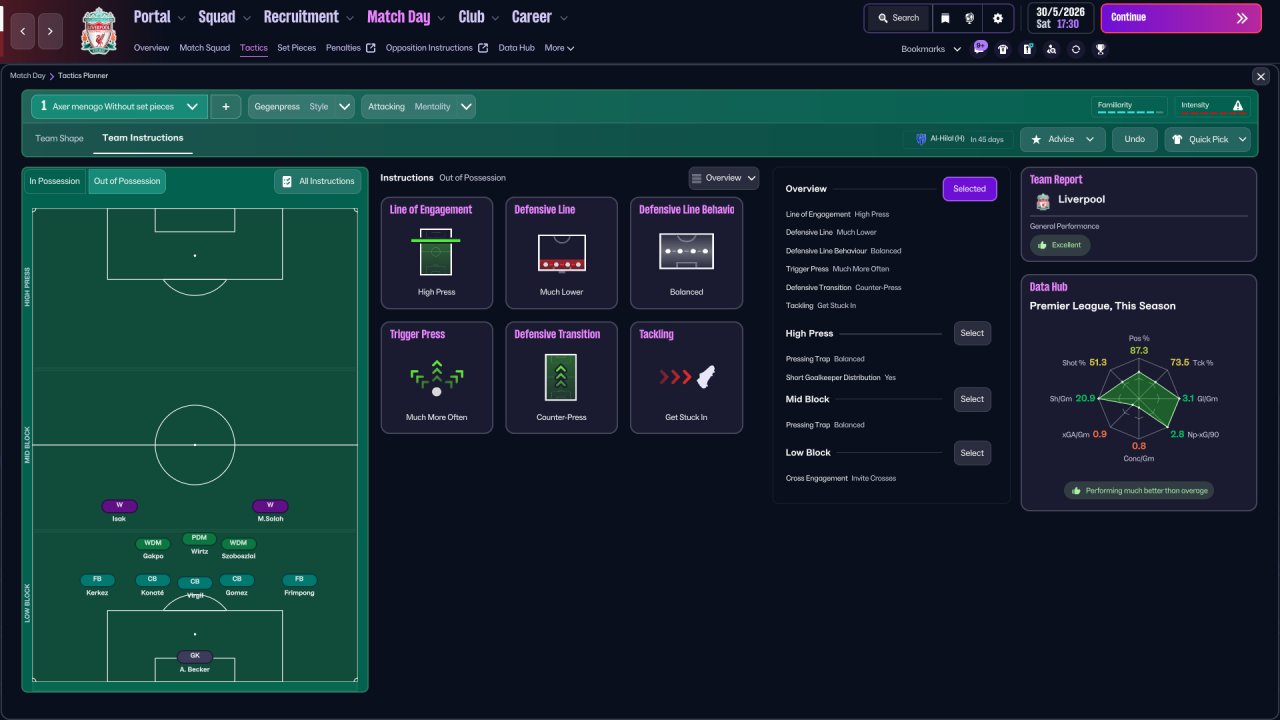Click the Liverpool club crest
The height and width of the screenshot is (720, 1280).
(98, 30)
